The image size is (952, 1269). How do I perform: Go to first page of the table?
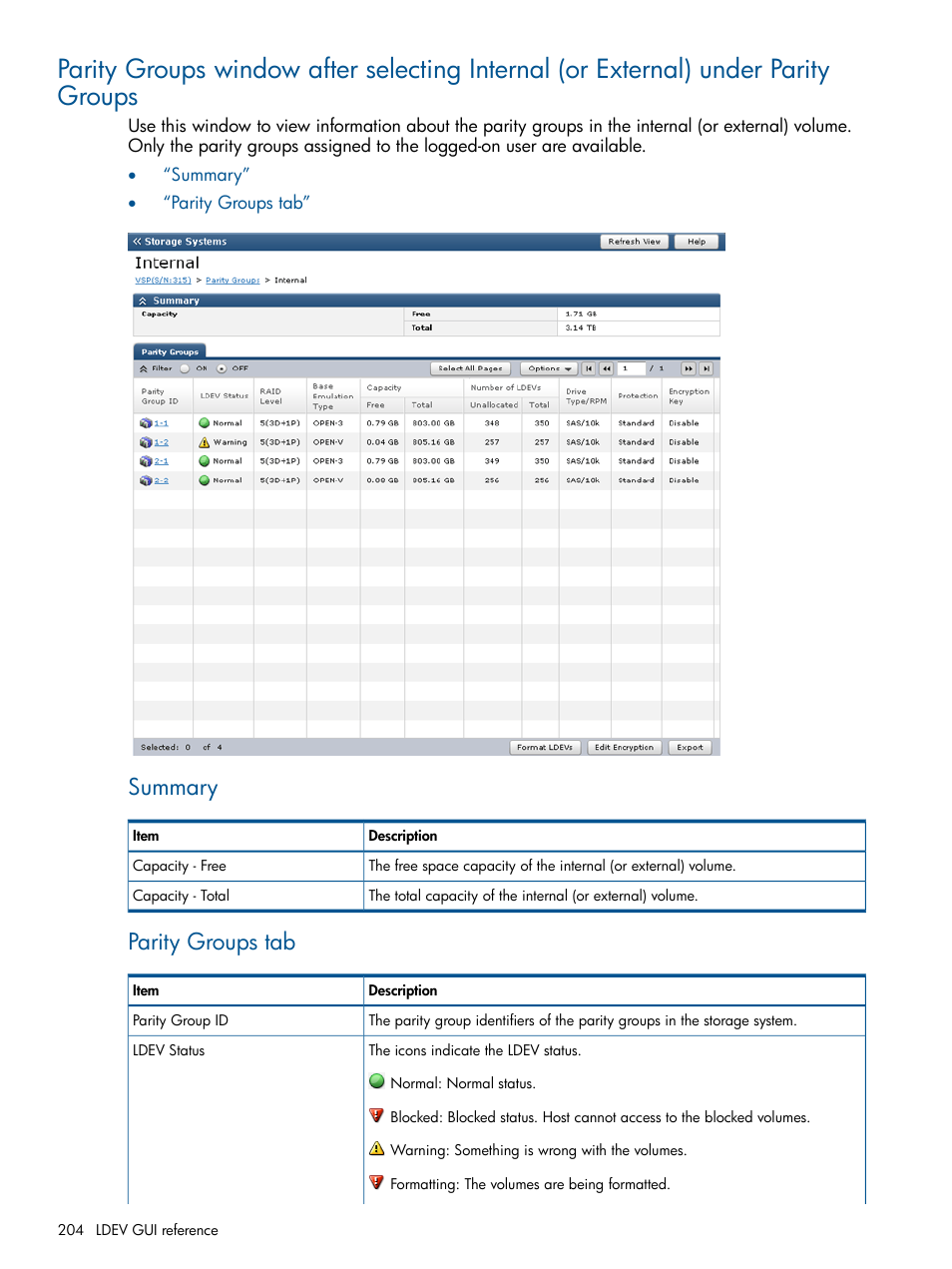(589, 368)
